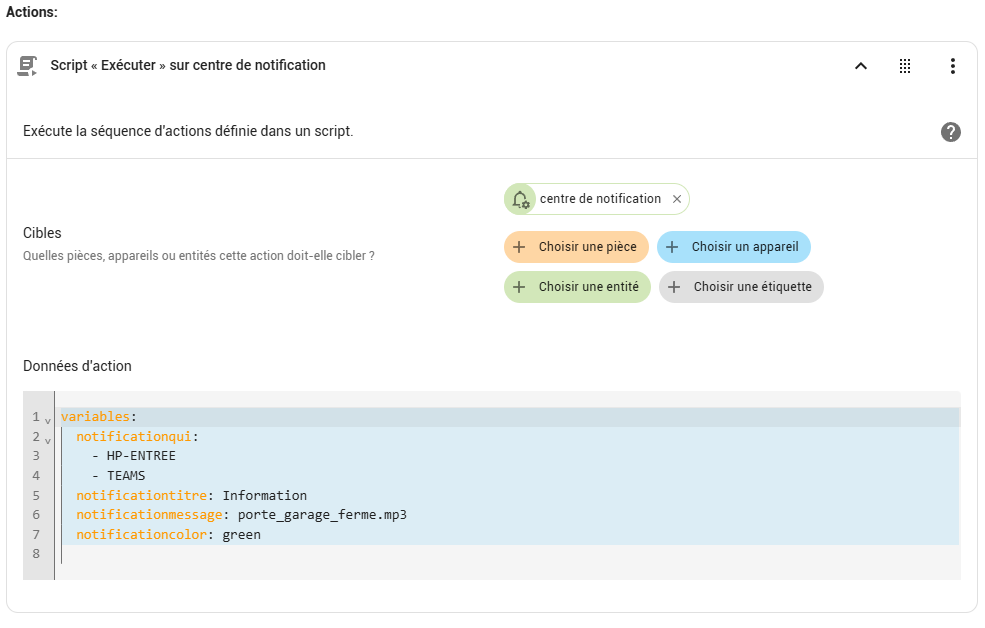Open the three-dot overflow menu
Screen dimensions: 985x628
pyautogui.click(x=952, y=66)
